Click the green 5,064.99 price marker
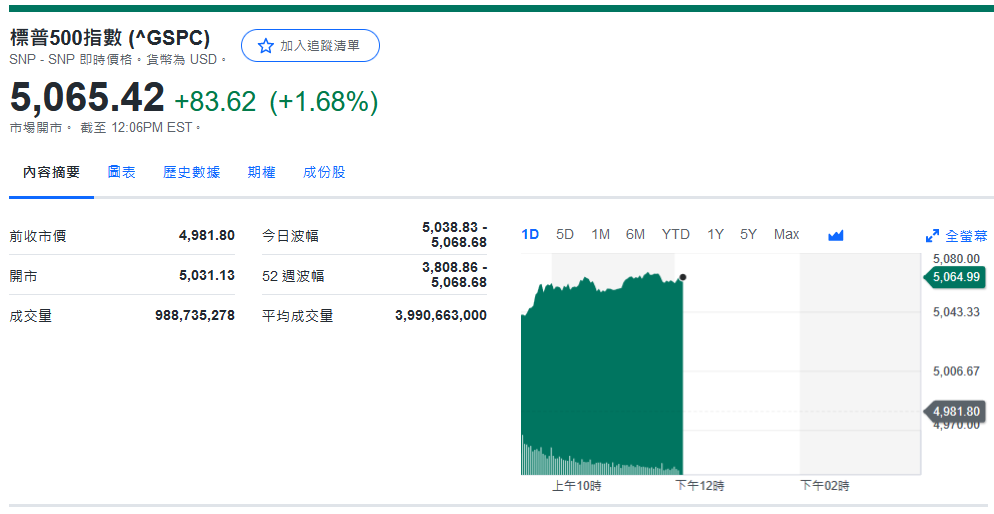The width and height of the screenshot is (994, 514). click(x=956, y=277)
